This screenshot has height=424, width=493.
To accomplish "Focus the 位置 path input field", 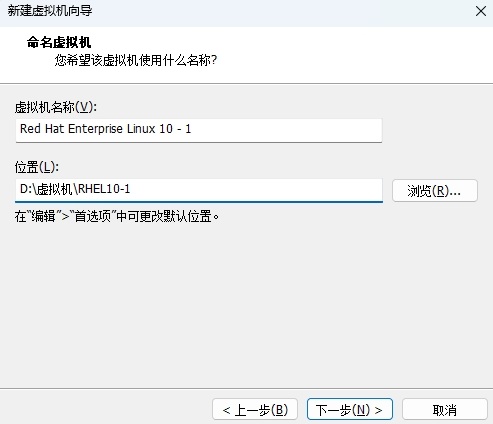I will [199, 190].
